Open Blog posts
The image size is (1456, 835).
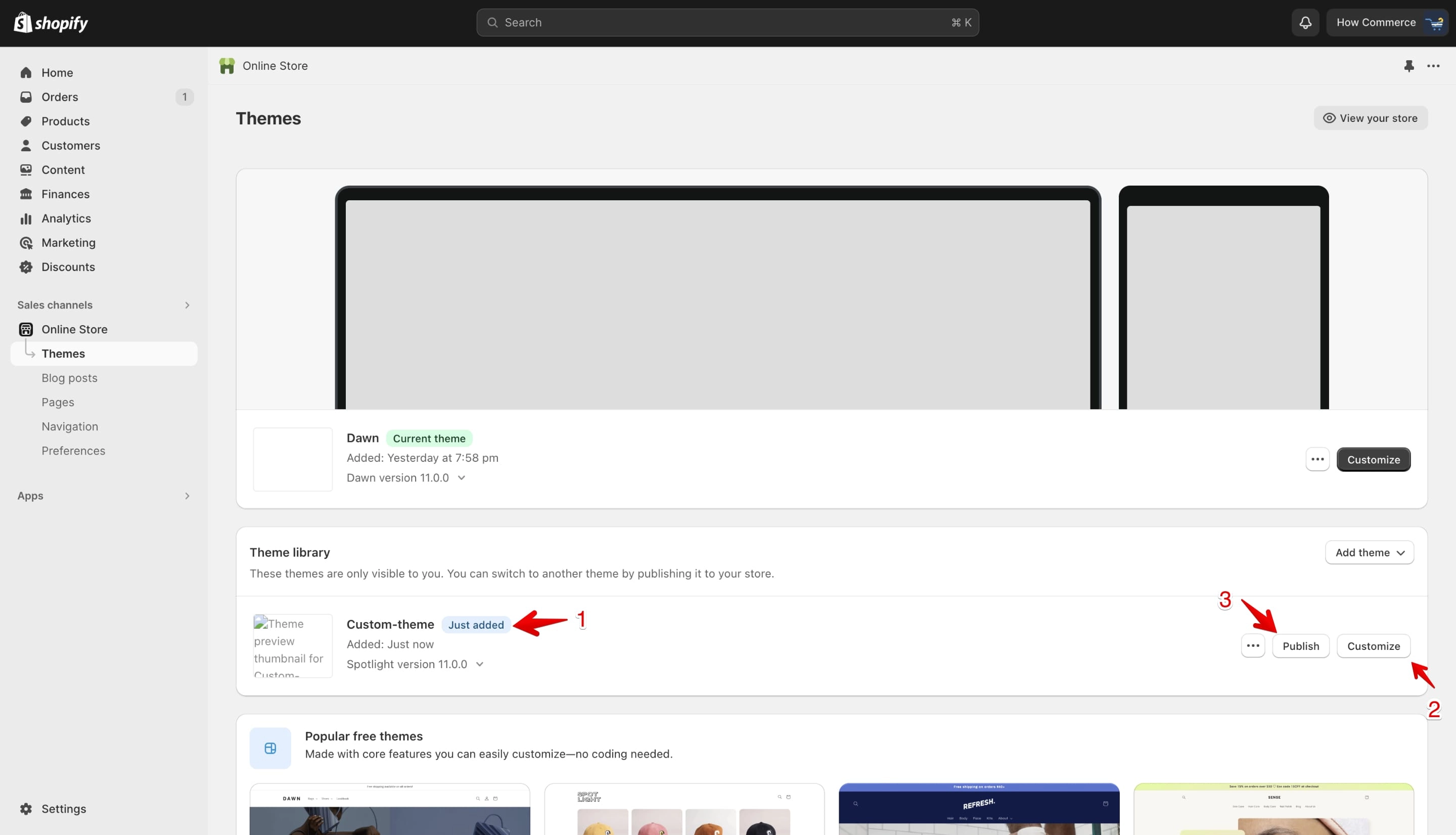[x=69, y=378]
